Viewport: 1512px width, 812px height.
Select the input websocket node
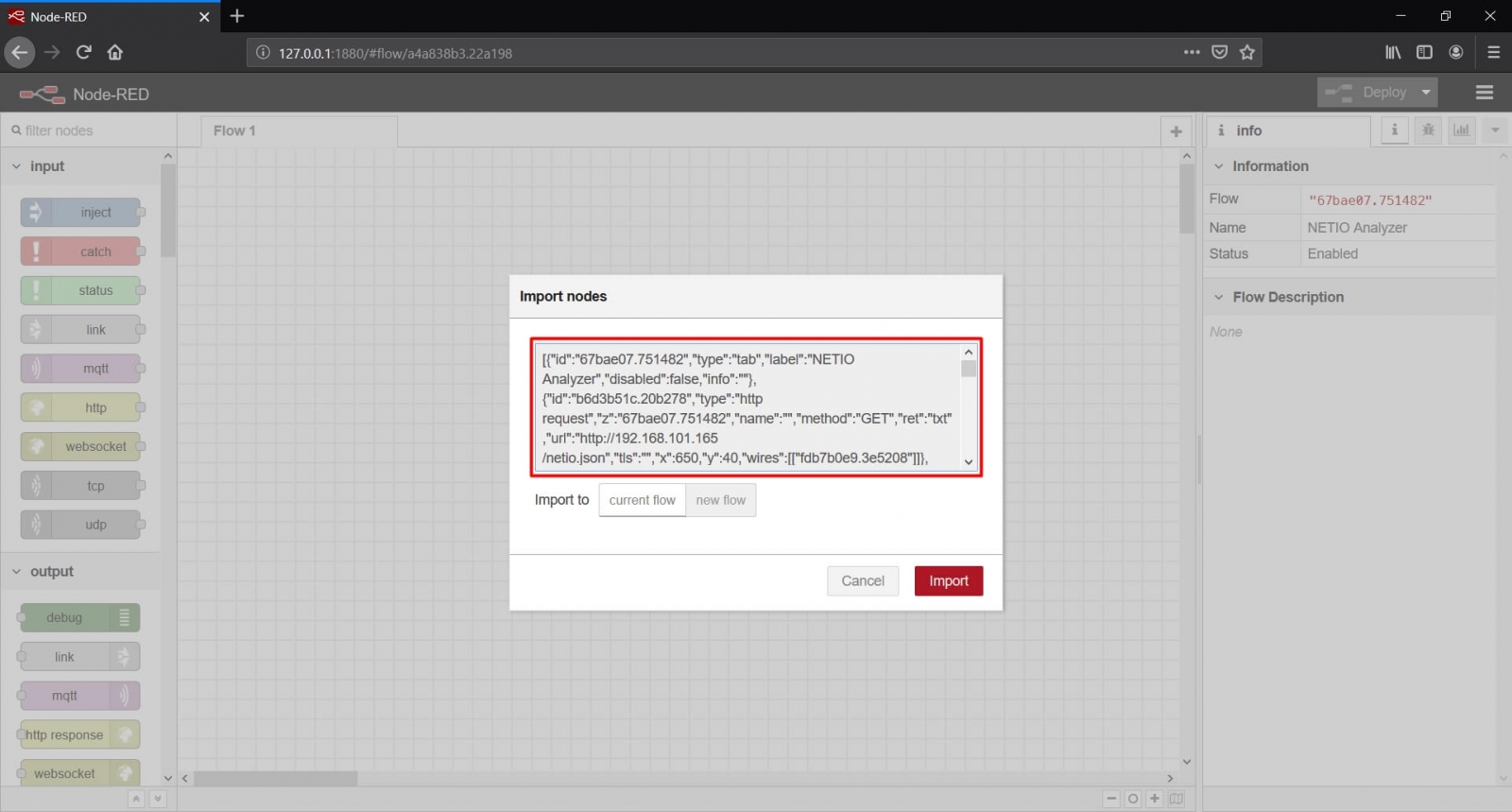click(x=81, y=446)
